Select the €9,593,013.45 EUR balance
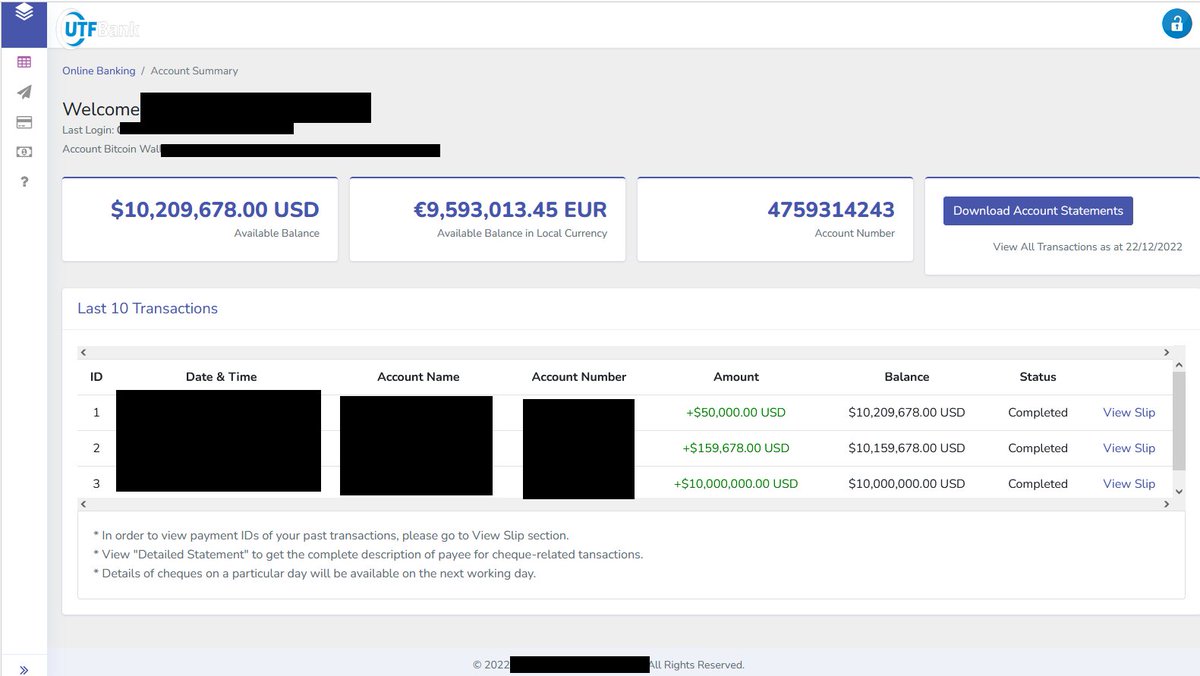Viewport: 1200px width, 676px height. point(510,210)
